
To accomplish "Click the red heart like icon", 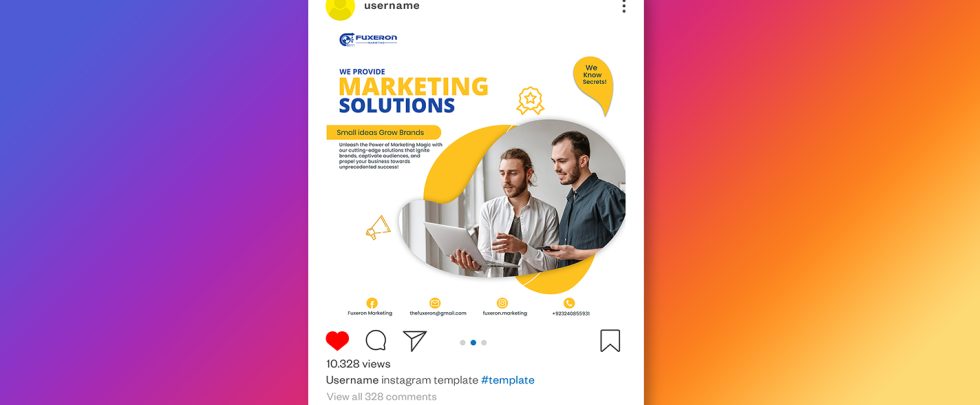I will 337,341.
